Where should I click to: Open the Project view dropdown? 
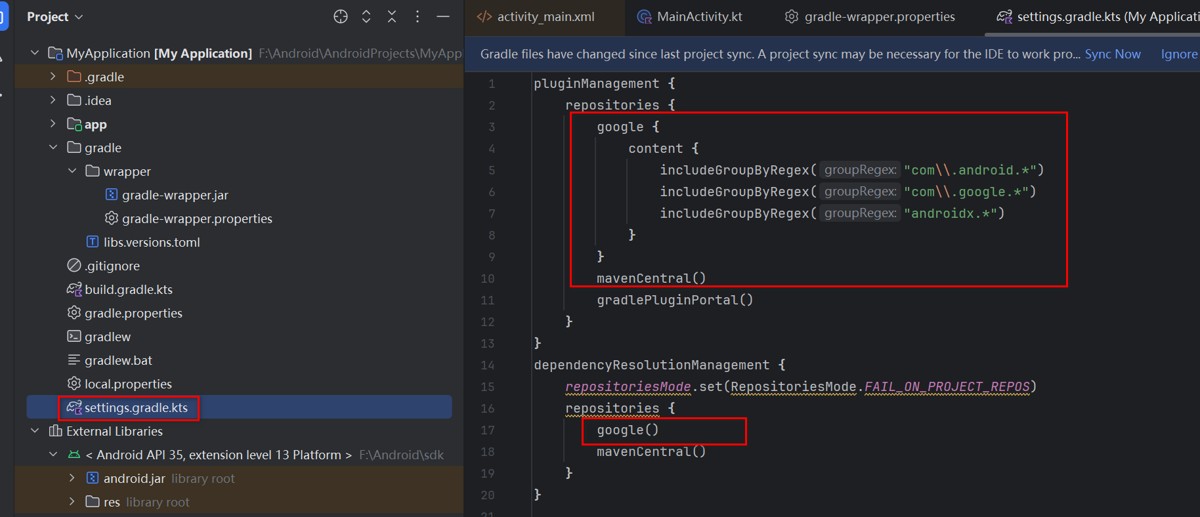click(55, 17)
